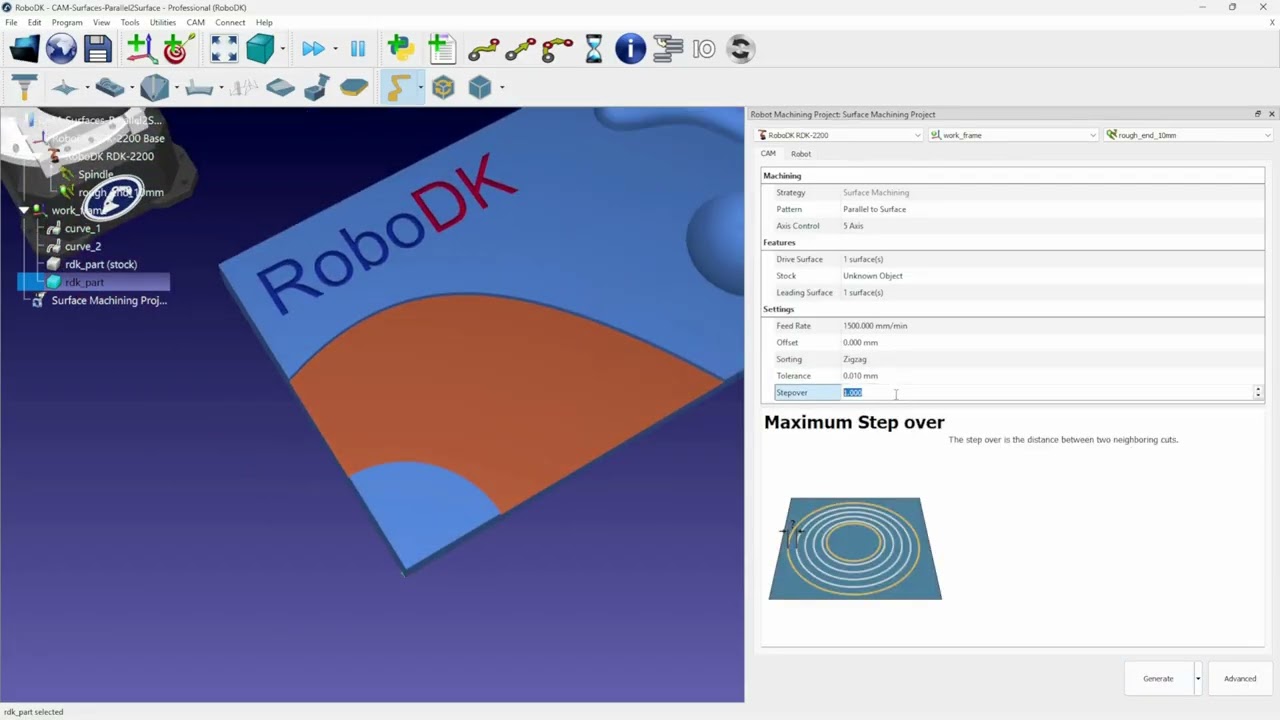Screen dimensions: 1280x720
Task: Open the robot selector dropdown RoboDK RDK-2200
Action: [x=838, y=135]
